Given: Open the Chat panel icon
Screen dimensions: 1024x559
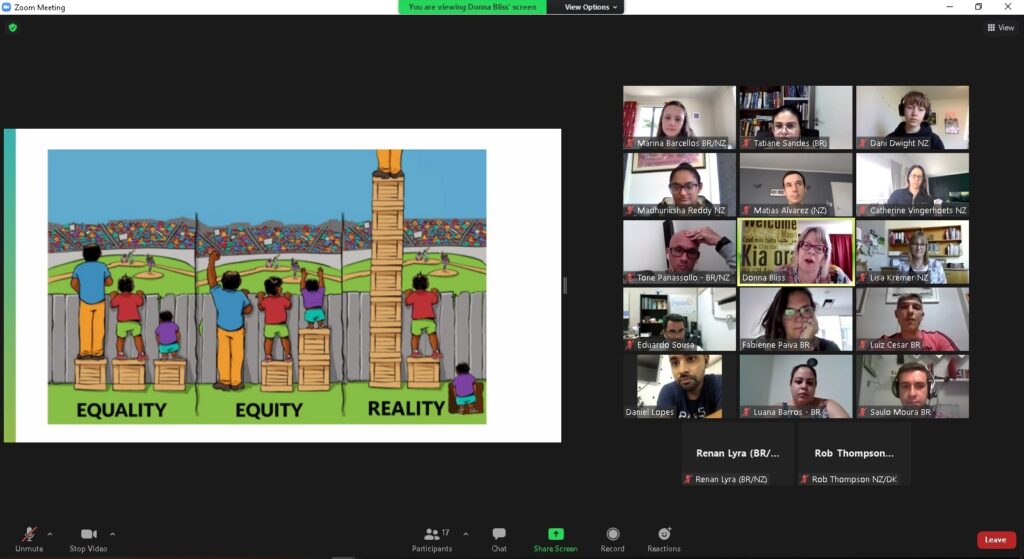Looking at the screenshot, I should 499,534.
